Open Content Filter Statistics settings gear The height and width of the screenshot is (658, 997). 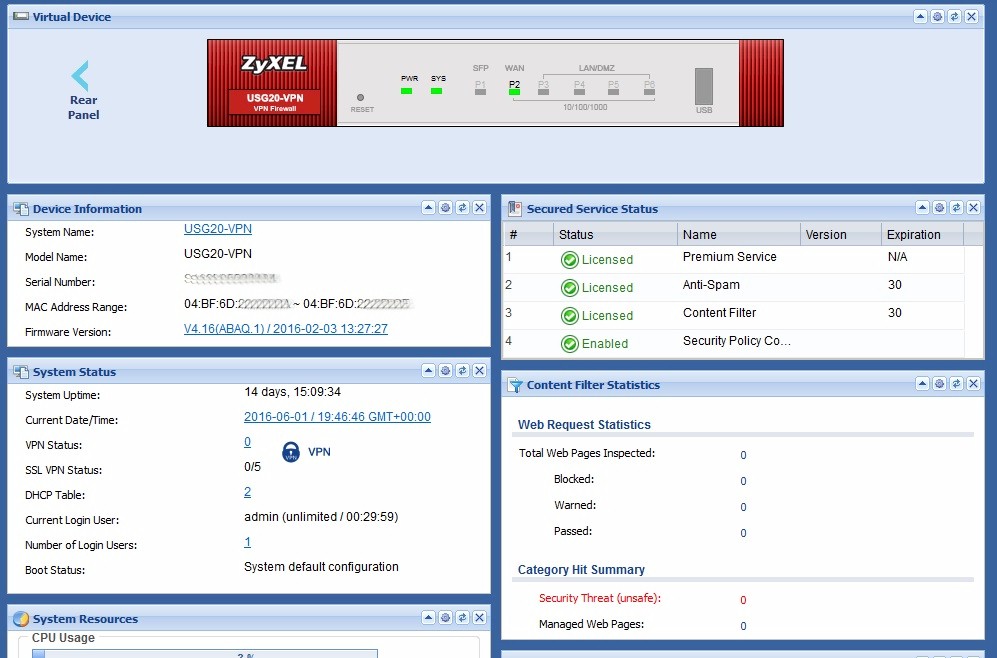940,383
